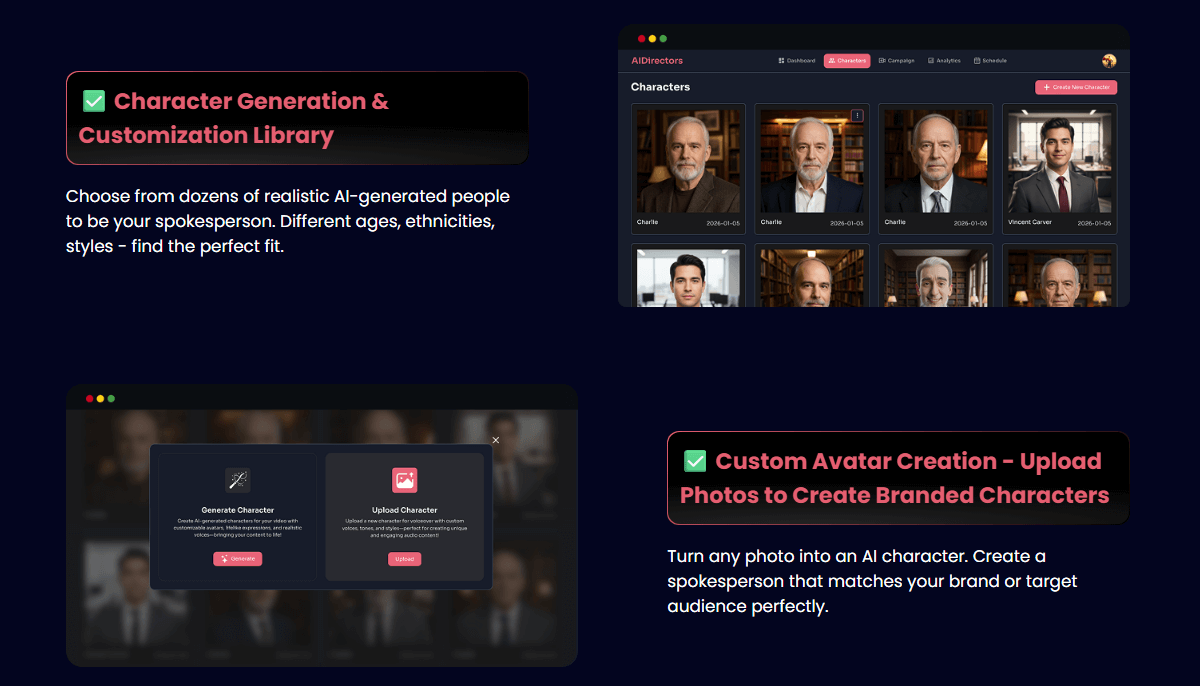Image resolution: width=1200 pixels, height=686 pixels.
Task: Open the Analytics tab
Action: click(x=944, y=61)
